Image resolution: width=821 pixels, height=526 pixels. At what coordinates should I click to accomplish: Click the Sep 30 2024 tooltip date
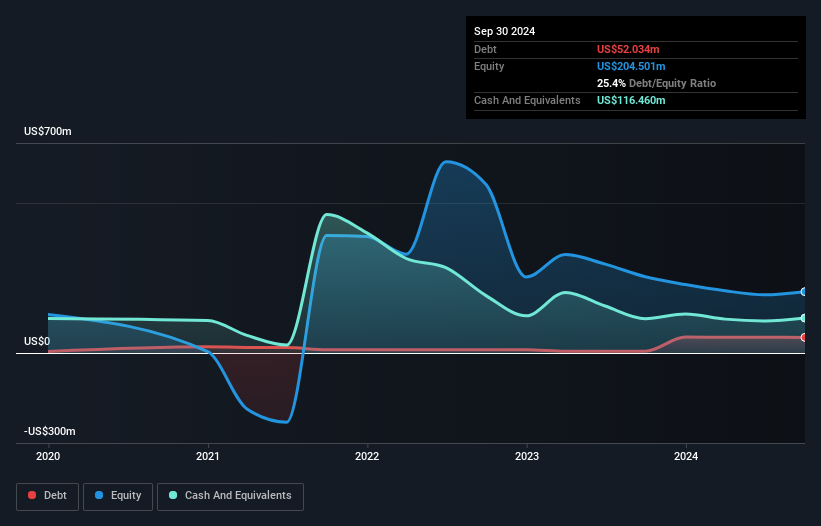[505, 31]
